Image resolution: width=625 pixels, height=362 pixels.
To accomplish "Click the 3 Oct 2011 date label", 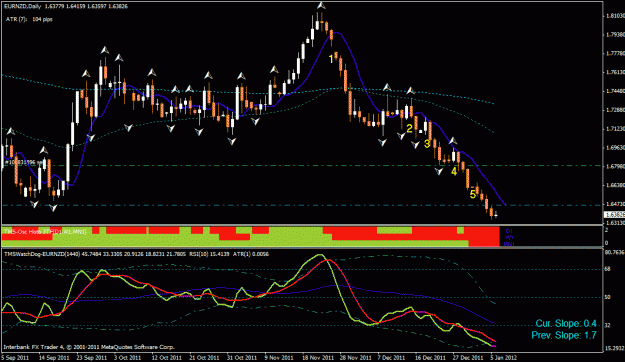I will 128,358.
